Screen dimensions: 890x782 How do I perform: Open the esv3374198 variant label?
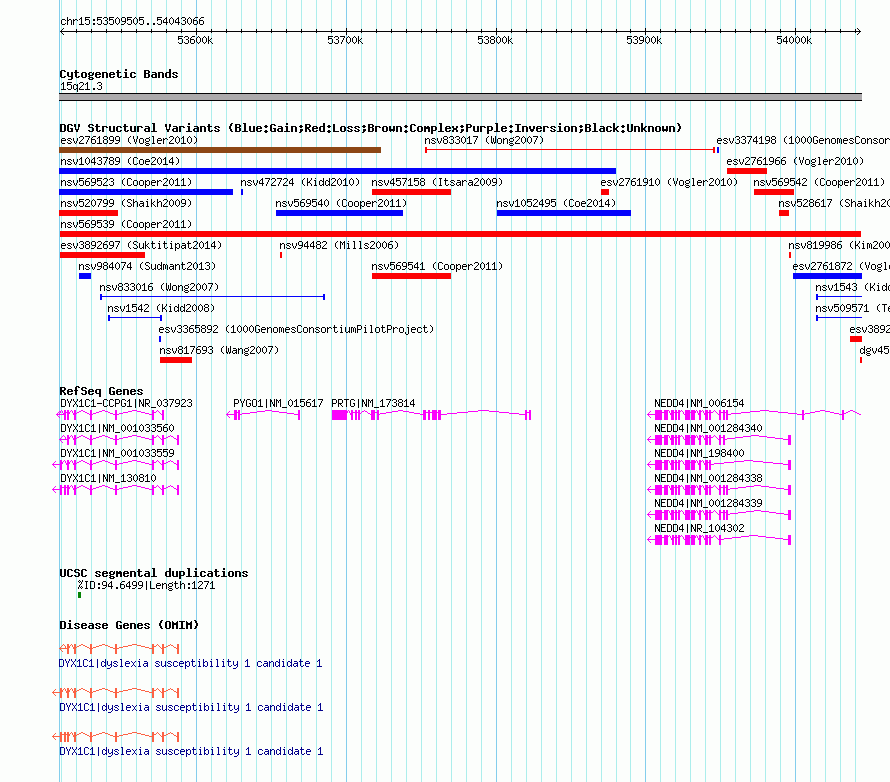coord(803,140)
